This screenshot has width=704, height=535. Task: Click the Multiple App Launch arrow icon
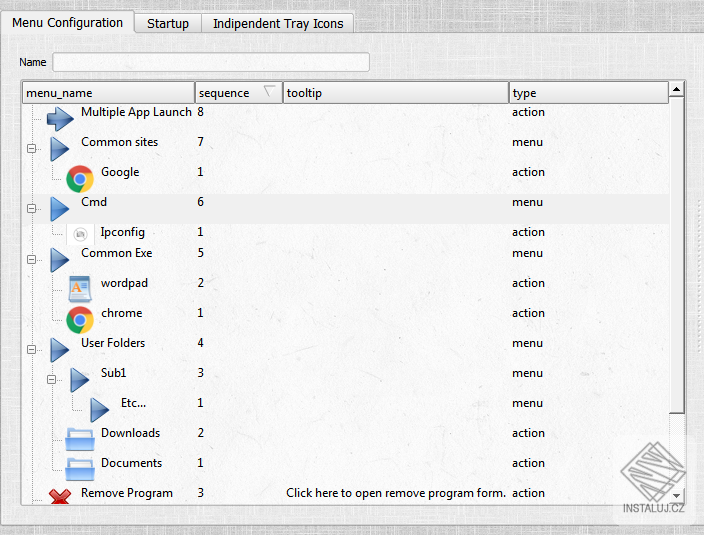pyautogui.click(x=60, y=118)
